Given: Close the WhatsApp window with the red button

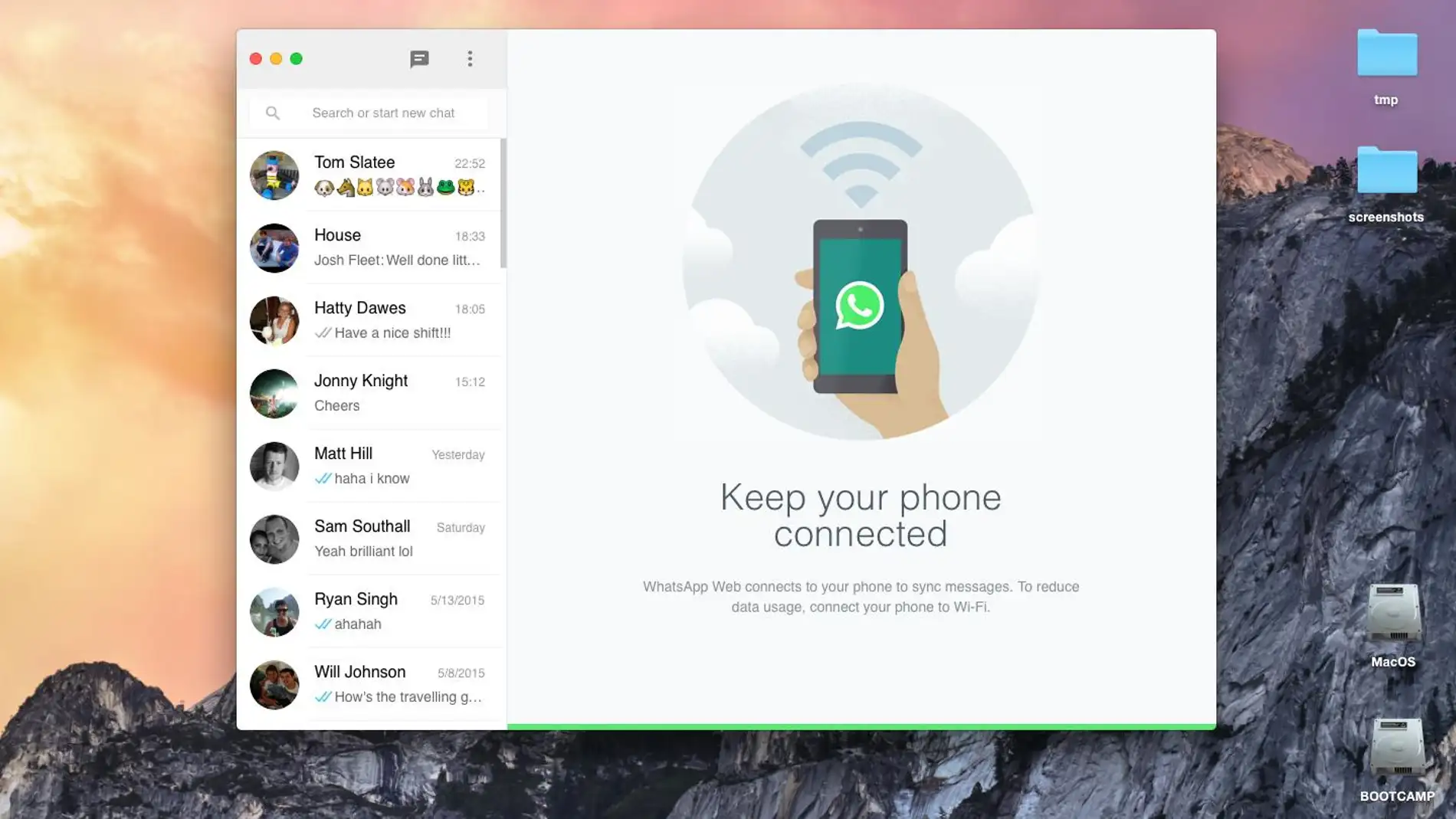Looking at the screenshot, I should (x=256, y=59).
